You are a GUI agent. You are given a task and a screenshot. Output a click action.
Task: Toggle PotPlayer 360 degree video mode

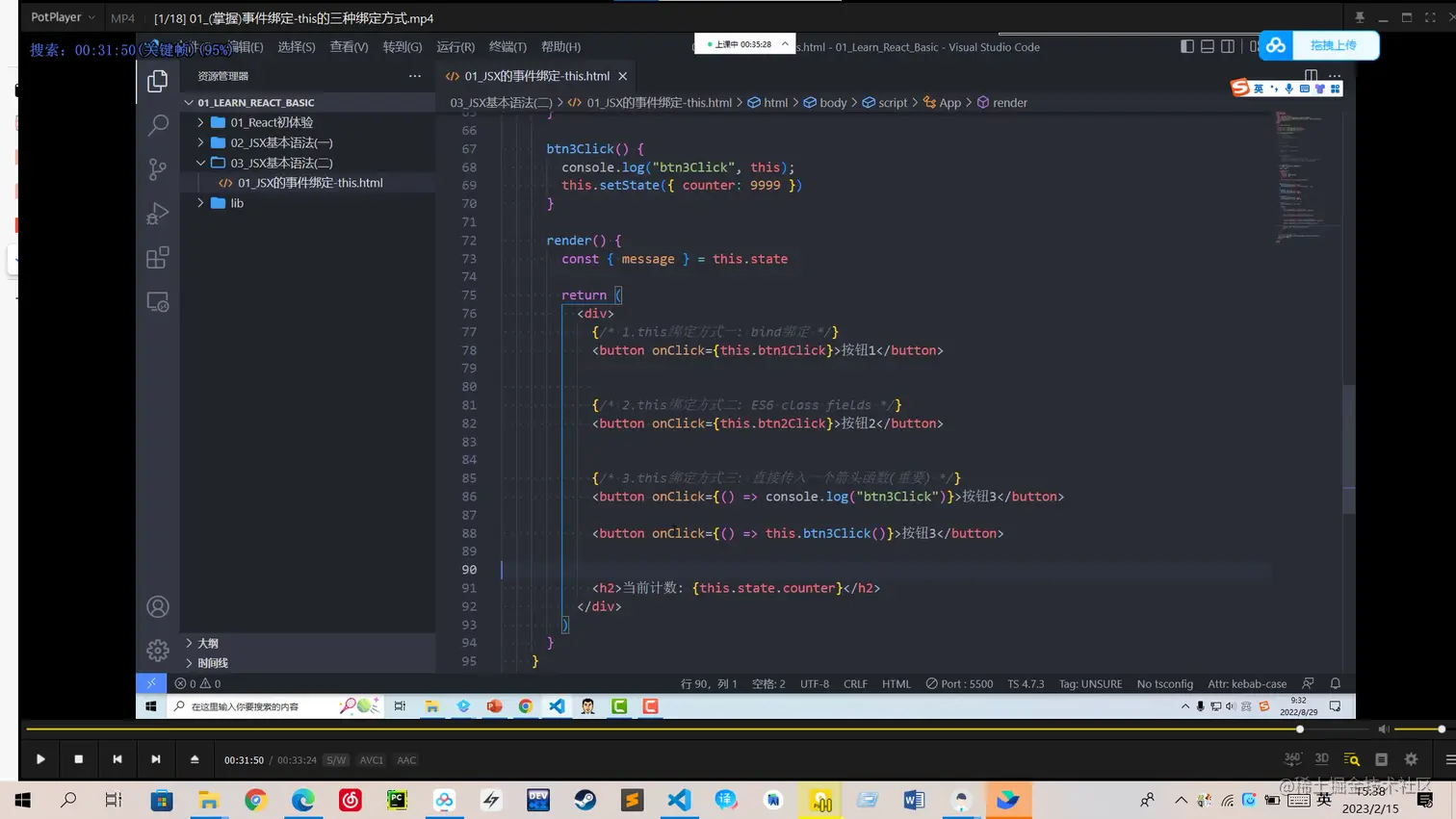click(1292, 759)
